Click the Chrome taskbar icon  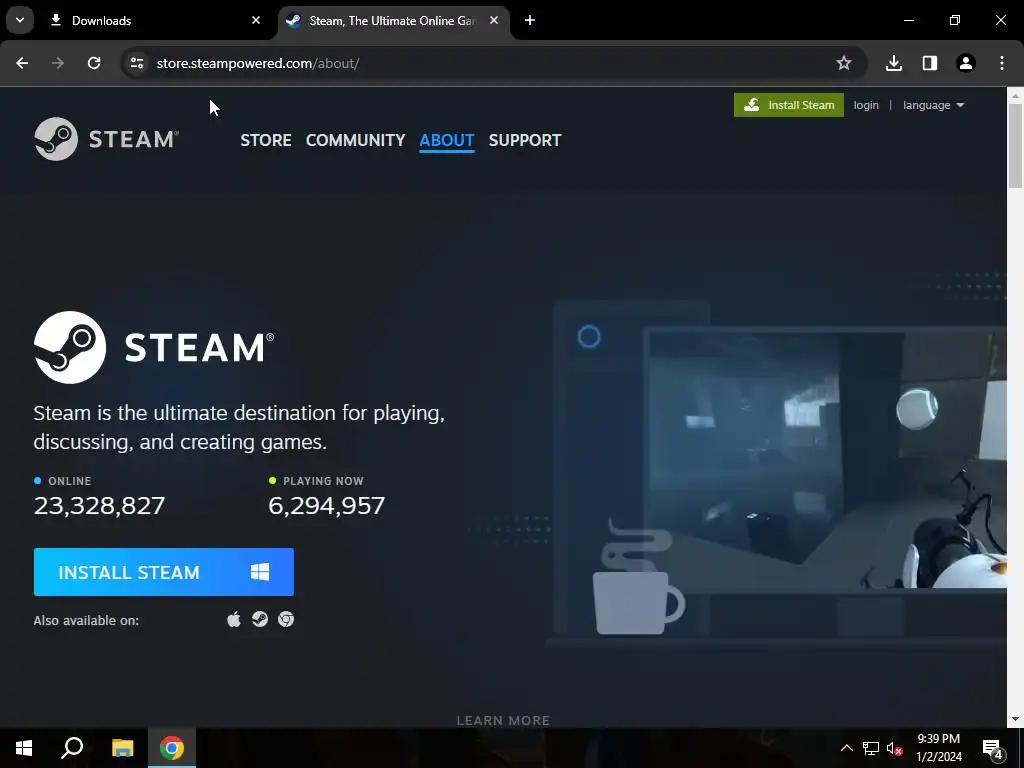click(x=172, y=748)
